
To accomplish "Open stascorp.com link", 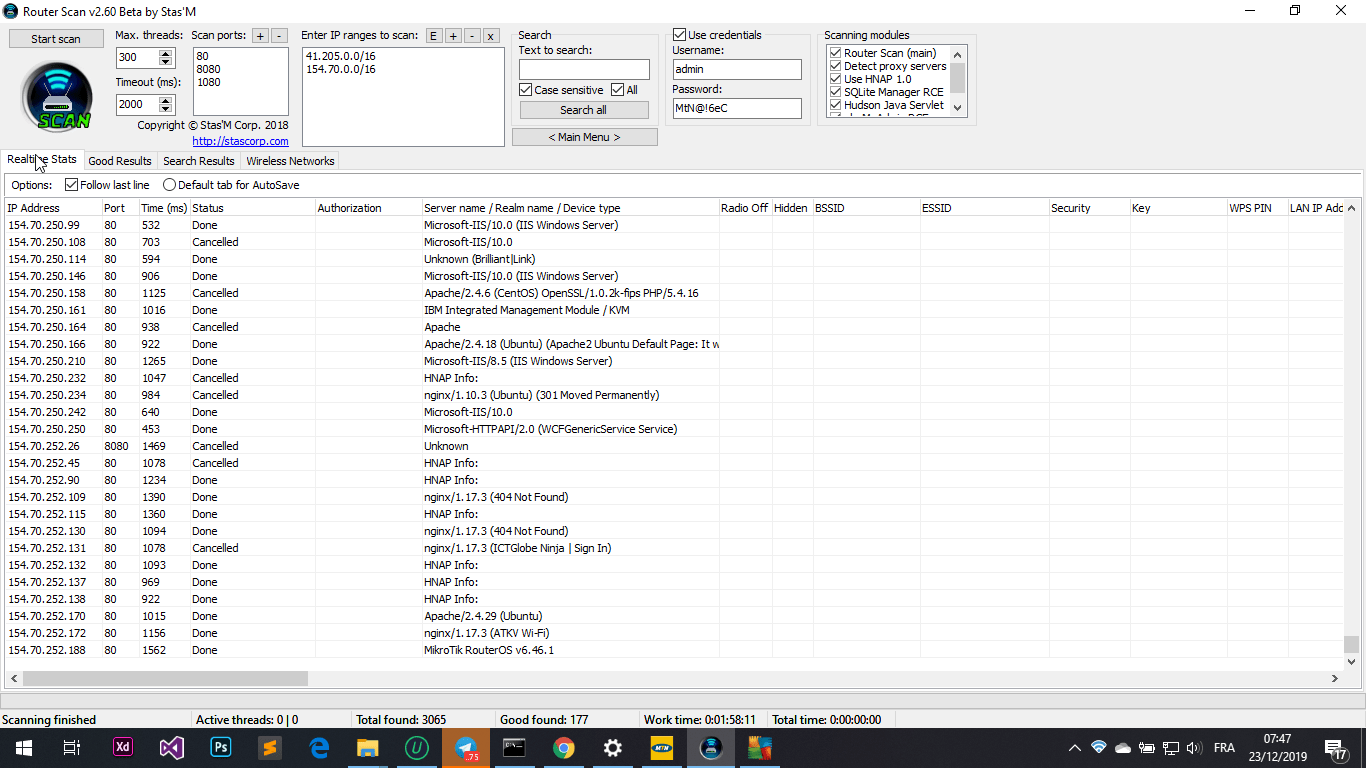I will [240, 141].
